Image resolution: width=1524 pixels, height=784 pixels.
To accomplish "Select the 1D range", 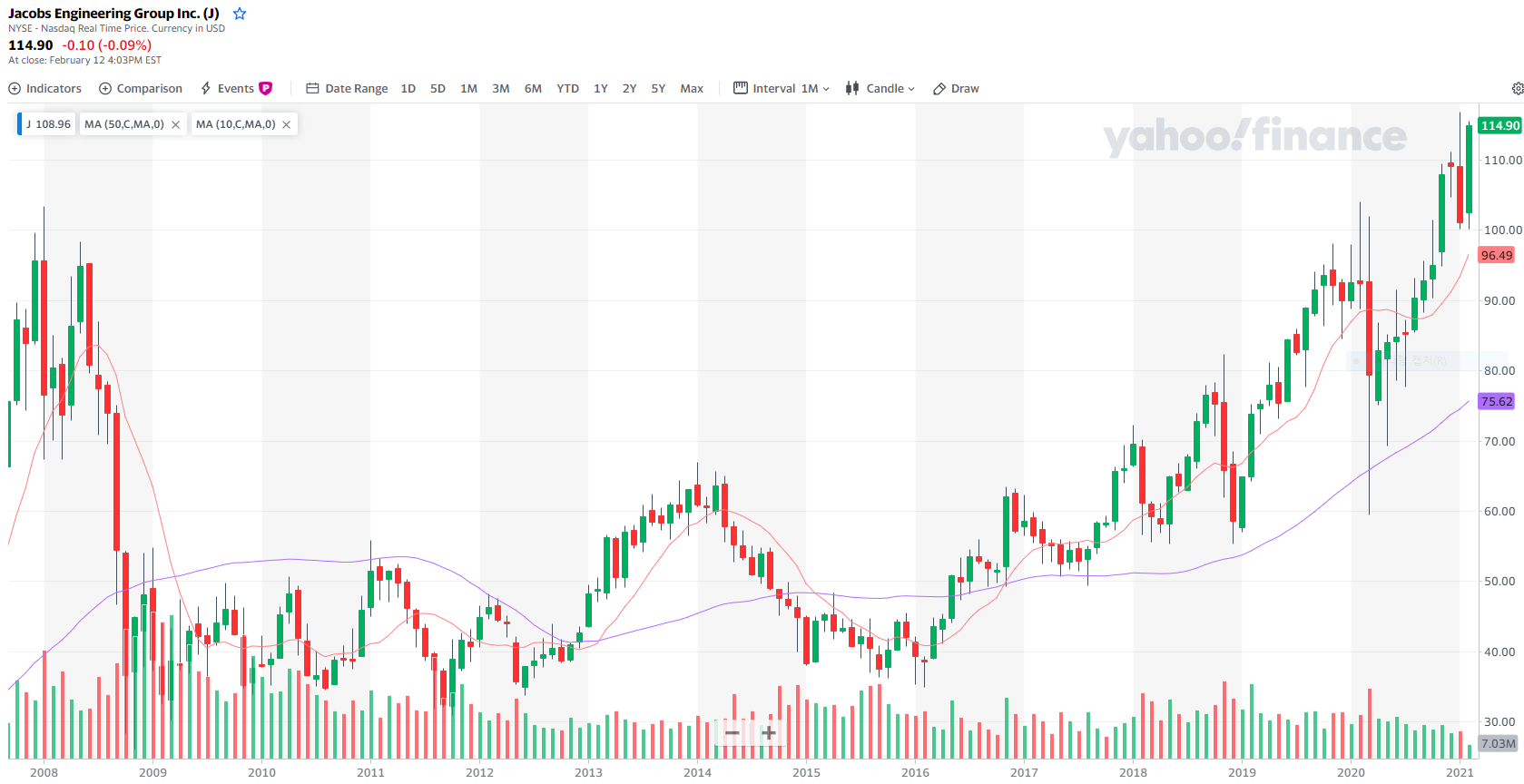I will [408, 88].
